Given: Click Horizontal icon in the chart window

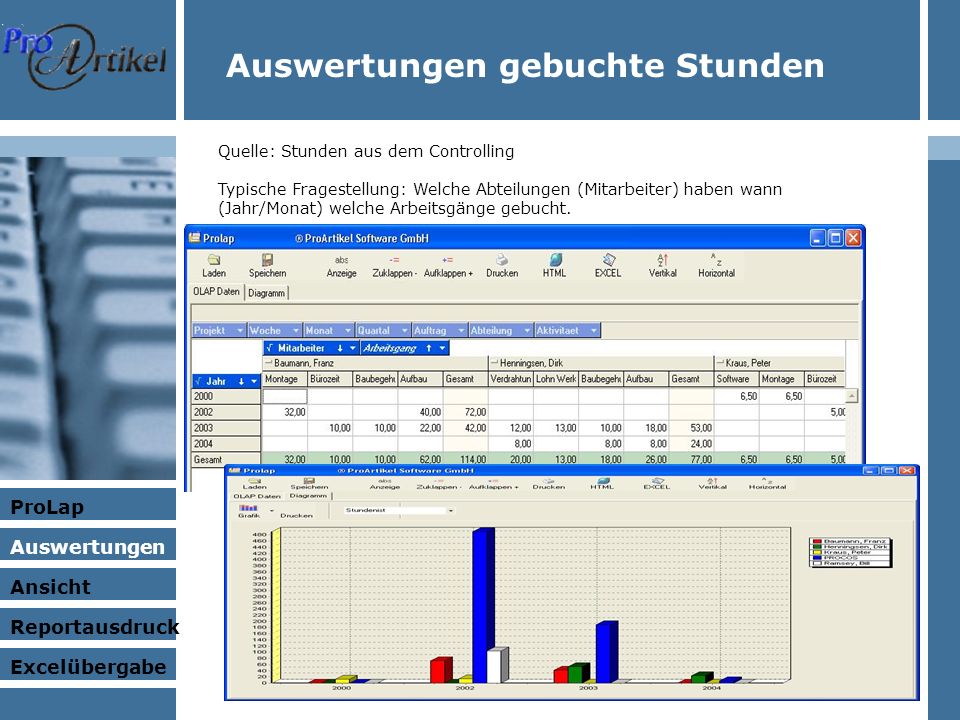Looking at the screenshot, I should click(x=767, y=481).
